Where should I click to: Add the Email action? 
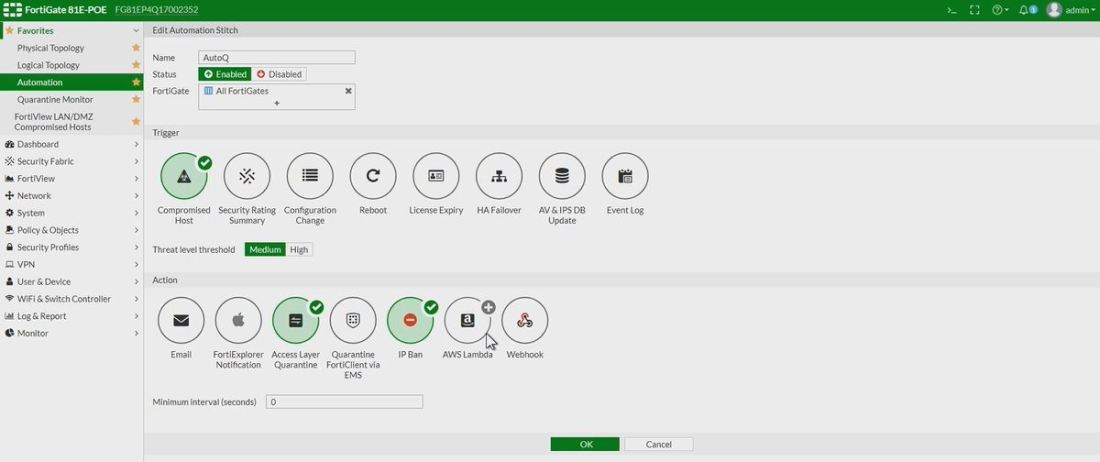(x=181, y=320)
